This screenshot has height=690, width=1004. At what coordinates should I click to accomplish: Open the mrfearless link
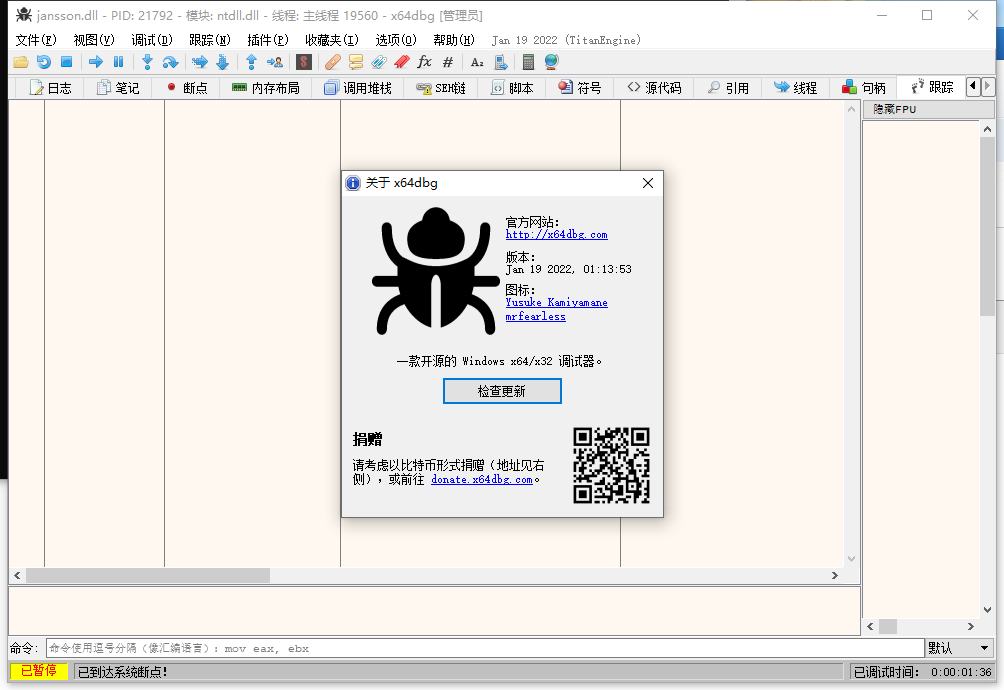[x=535, y=316]
